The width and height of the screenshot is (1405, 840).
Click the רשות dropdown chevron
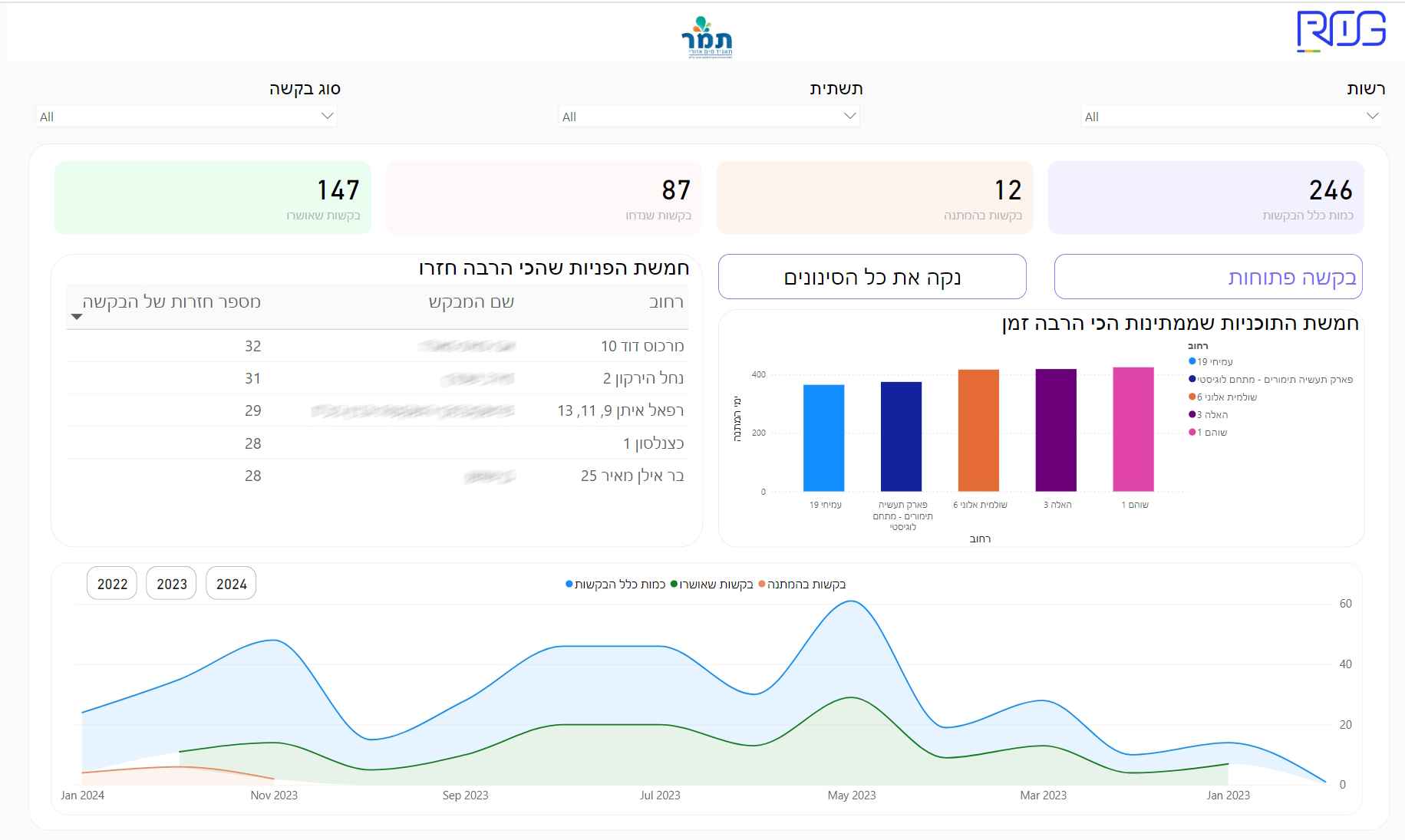point(1372,116)
